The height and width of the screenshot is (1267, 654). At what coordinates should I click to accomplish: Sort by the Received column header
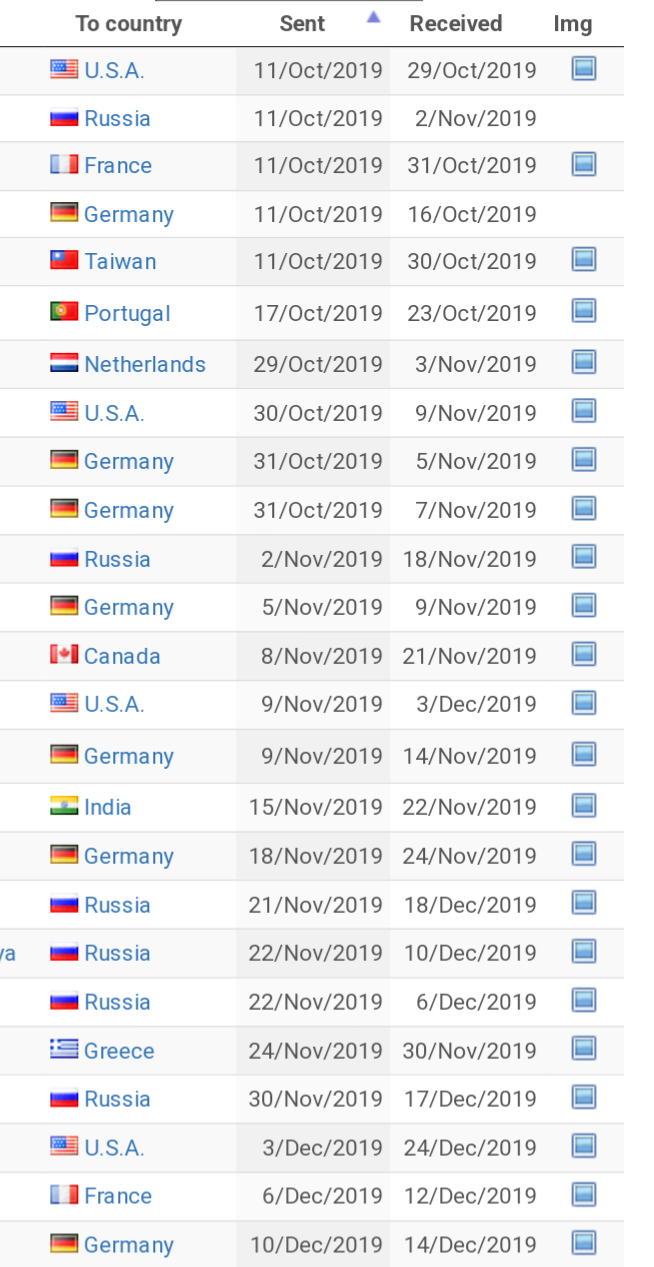tap(456, 24)
